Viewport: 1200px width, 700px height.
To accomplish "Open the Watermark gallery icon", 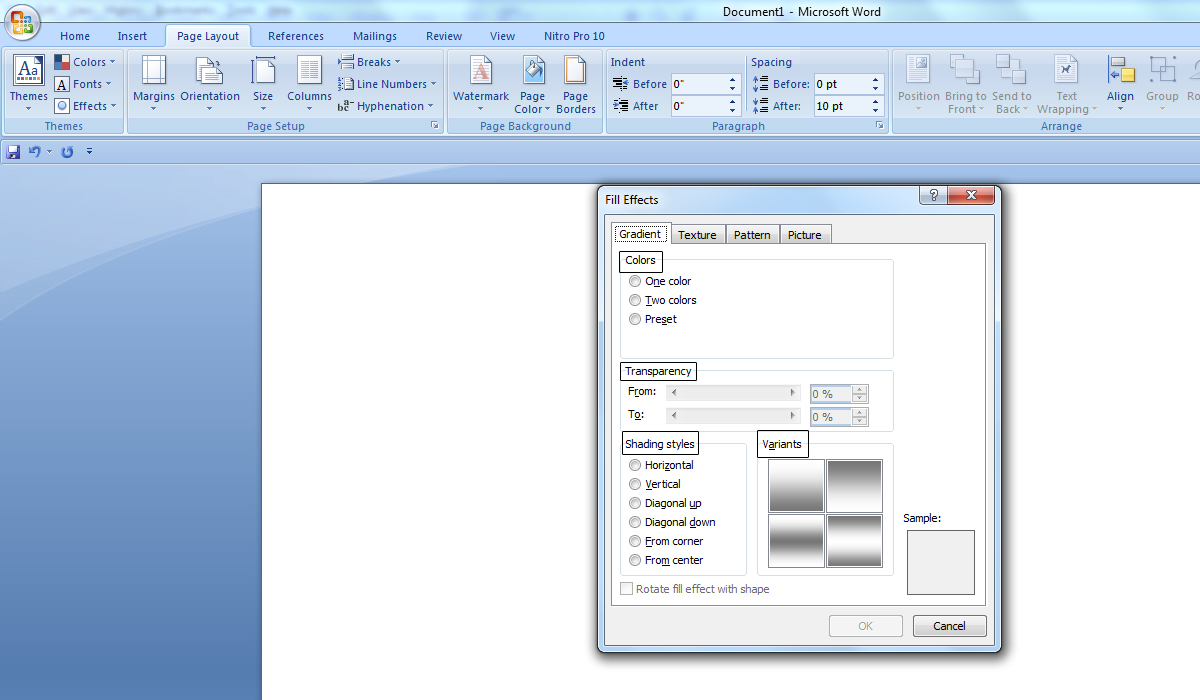I will point(481,72).
